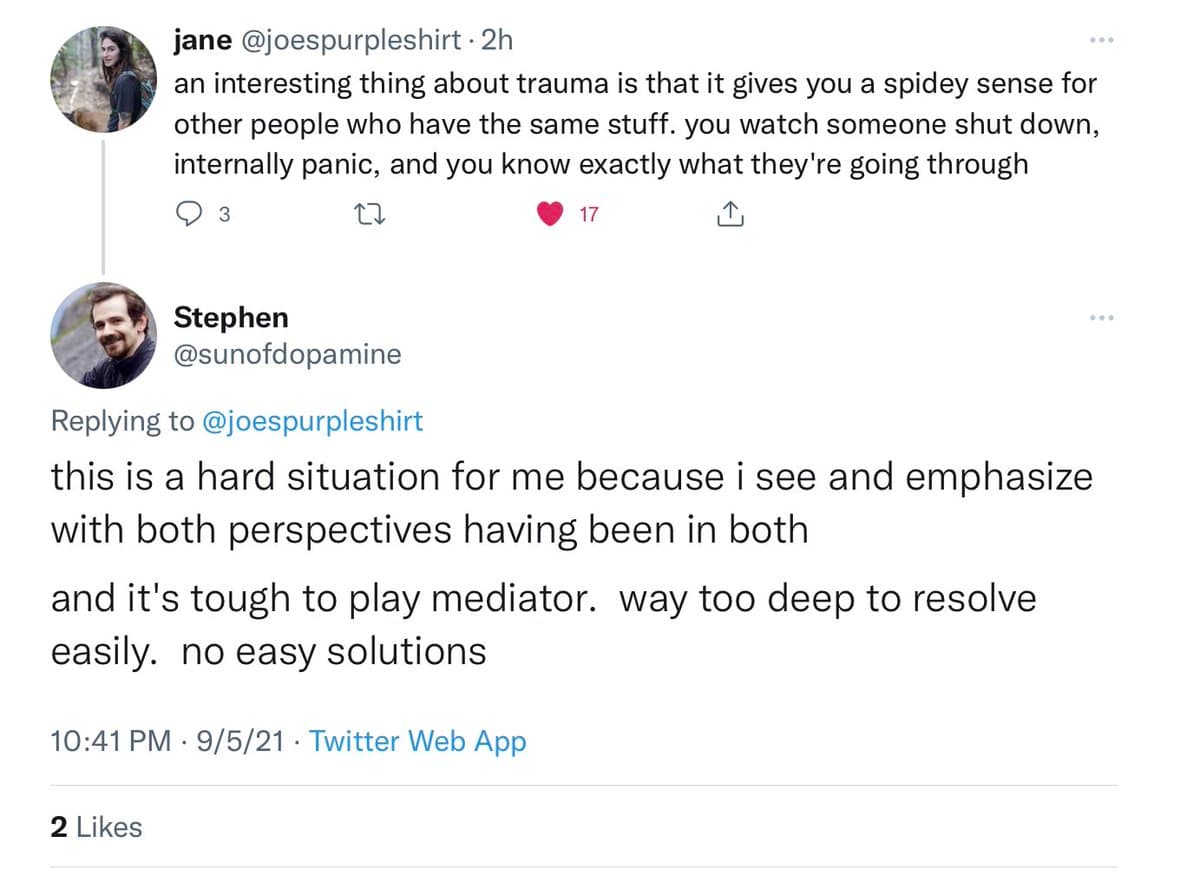The width and height of the screenshot is (1200, 889).
Task: Open the Twitter Web App source link
Action: (419, 741)
